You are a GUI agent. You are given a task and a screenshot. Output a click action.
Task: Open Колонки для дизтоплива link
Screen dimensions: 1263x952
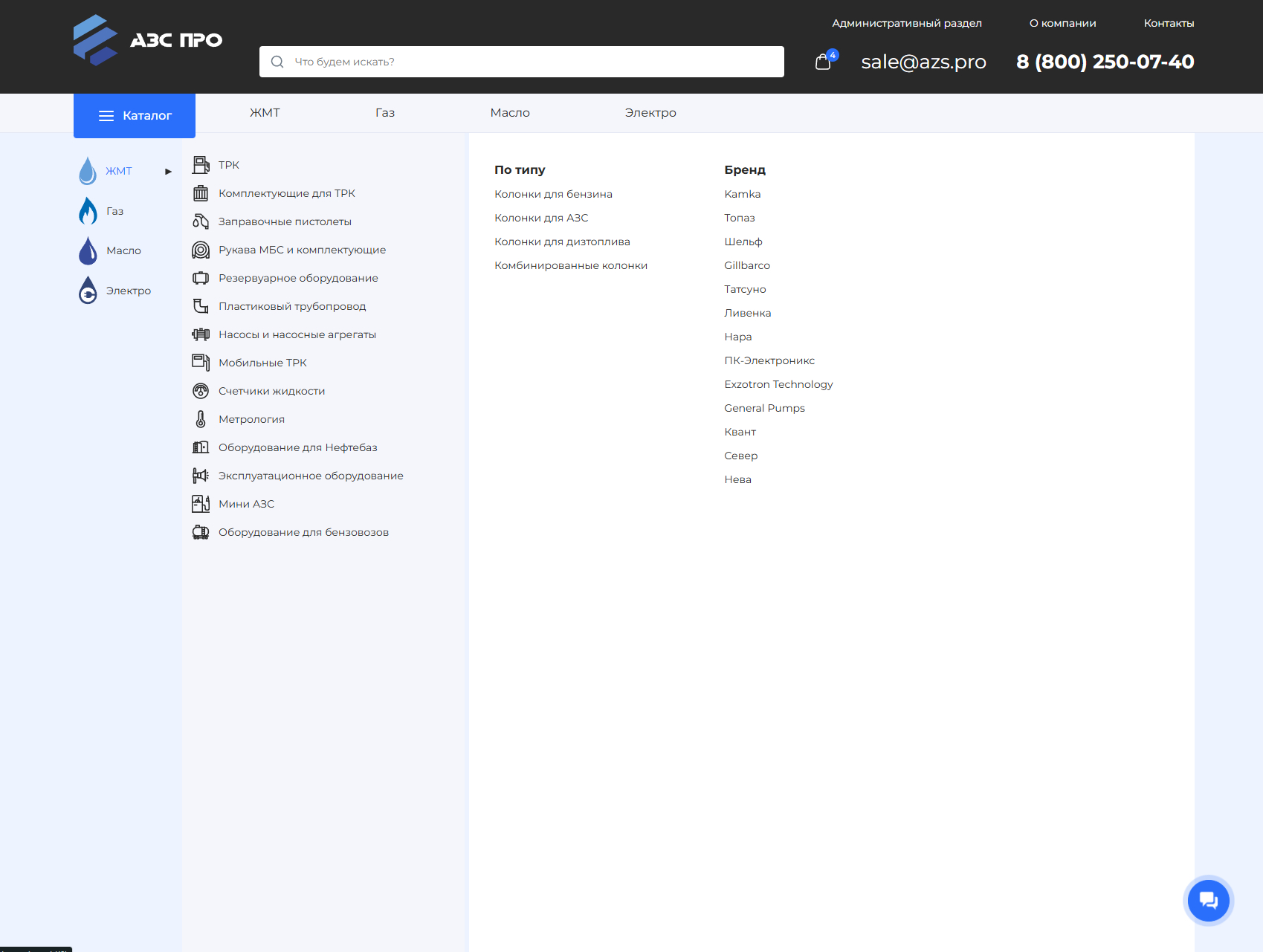(562, 242)
